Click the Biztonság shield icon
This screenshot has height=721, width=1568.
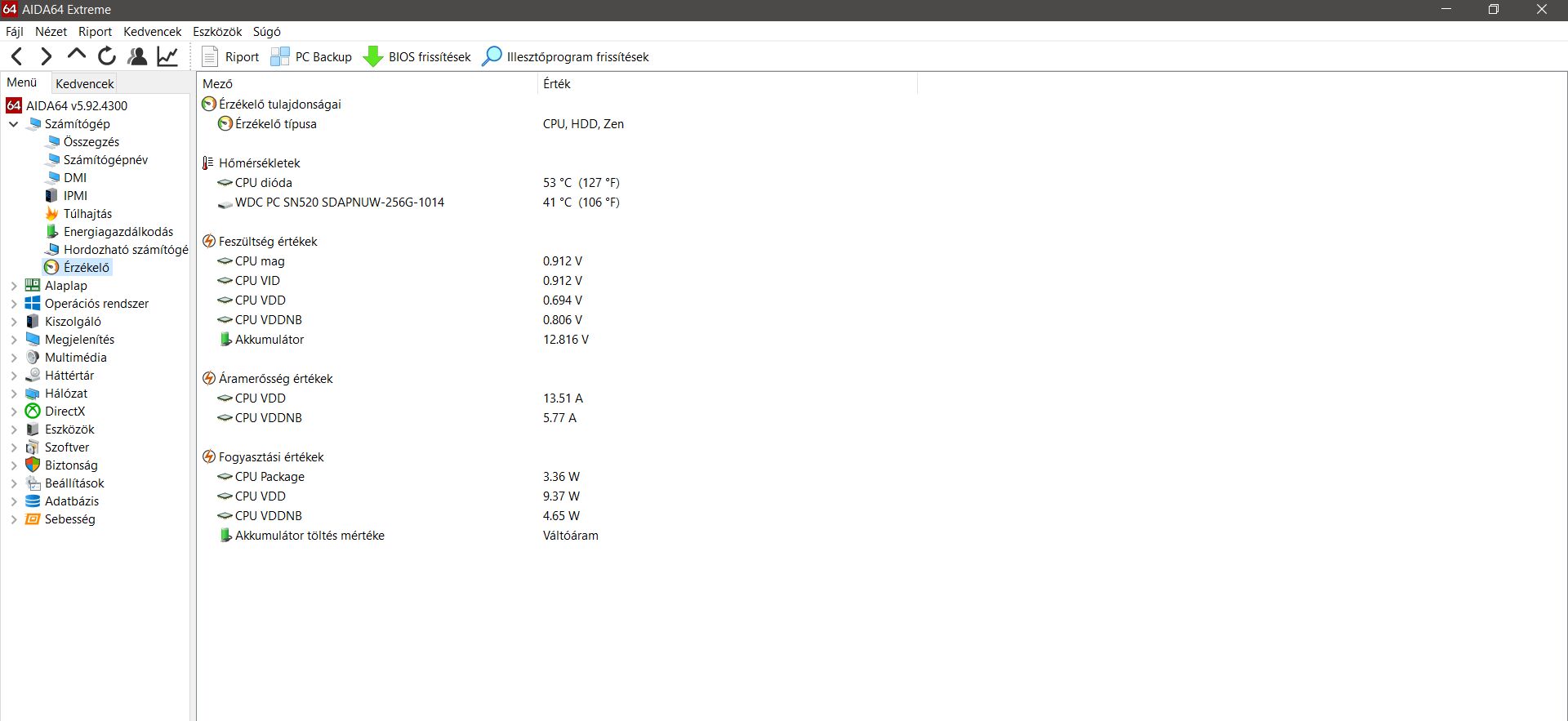point(33,465)
